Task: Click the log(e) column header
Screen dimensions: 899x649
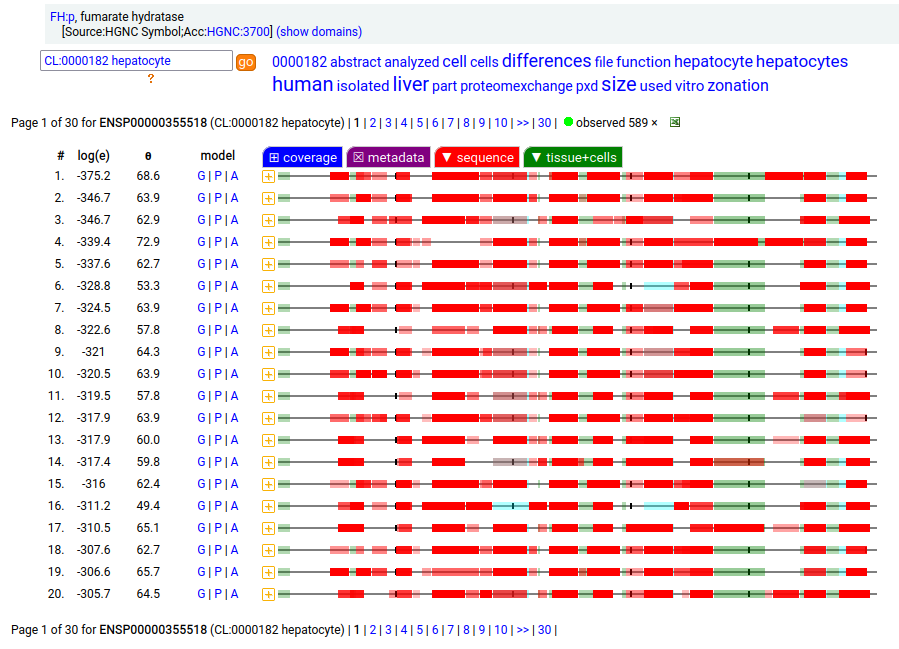Action: (x=93, y=155)
